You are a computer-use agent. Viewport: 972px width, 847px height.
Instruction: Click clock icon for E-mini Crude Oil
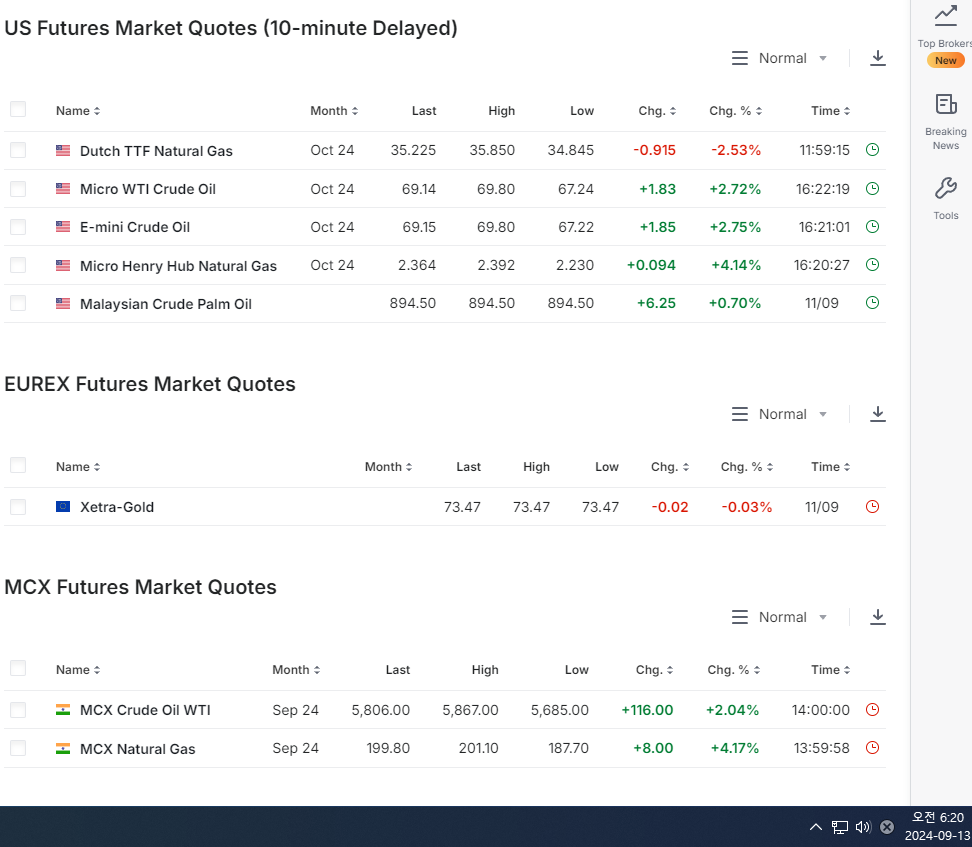click(872, 226)
